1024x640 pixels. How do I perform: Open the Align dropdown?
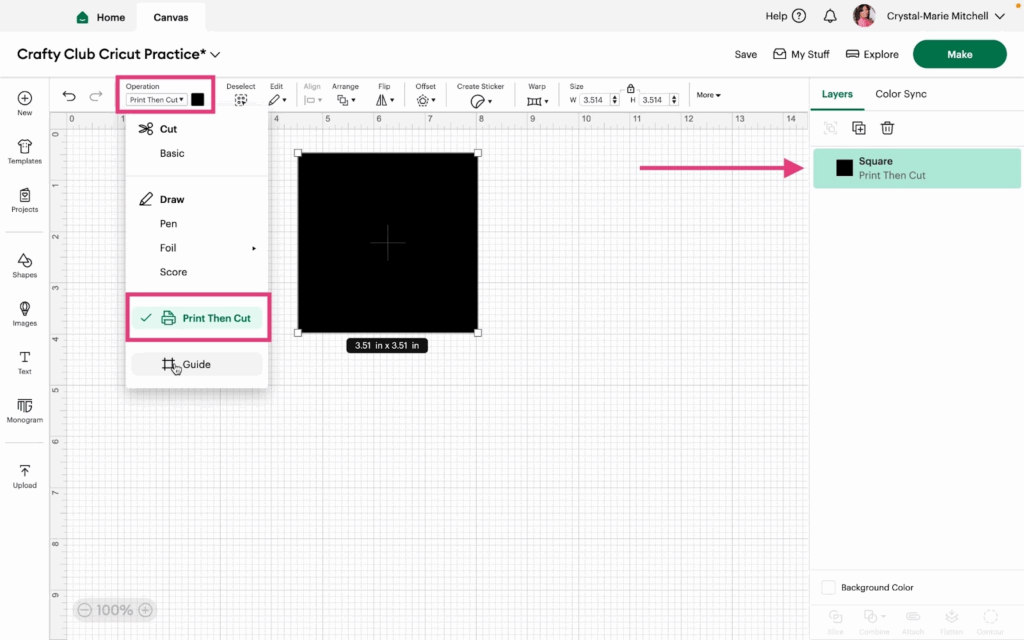(313, 100)
